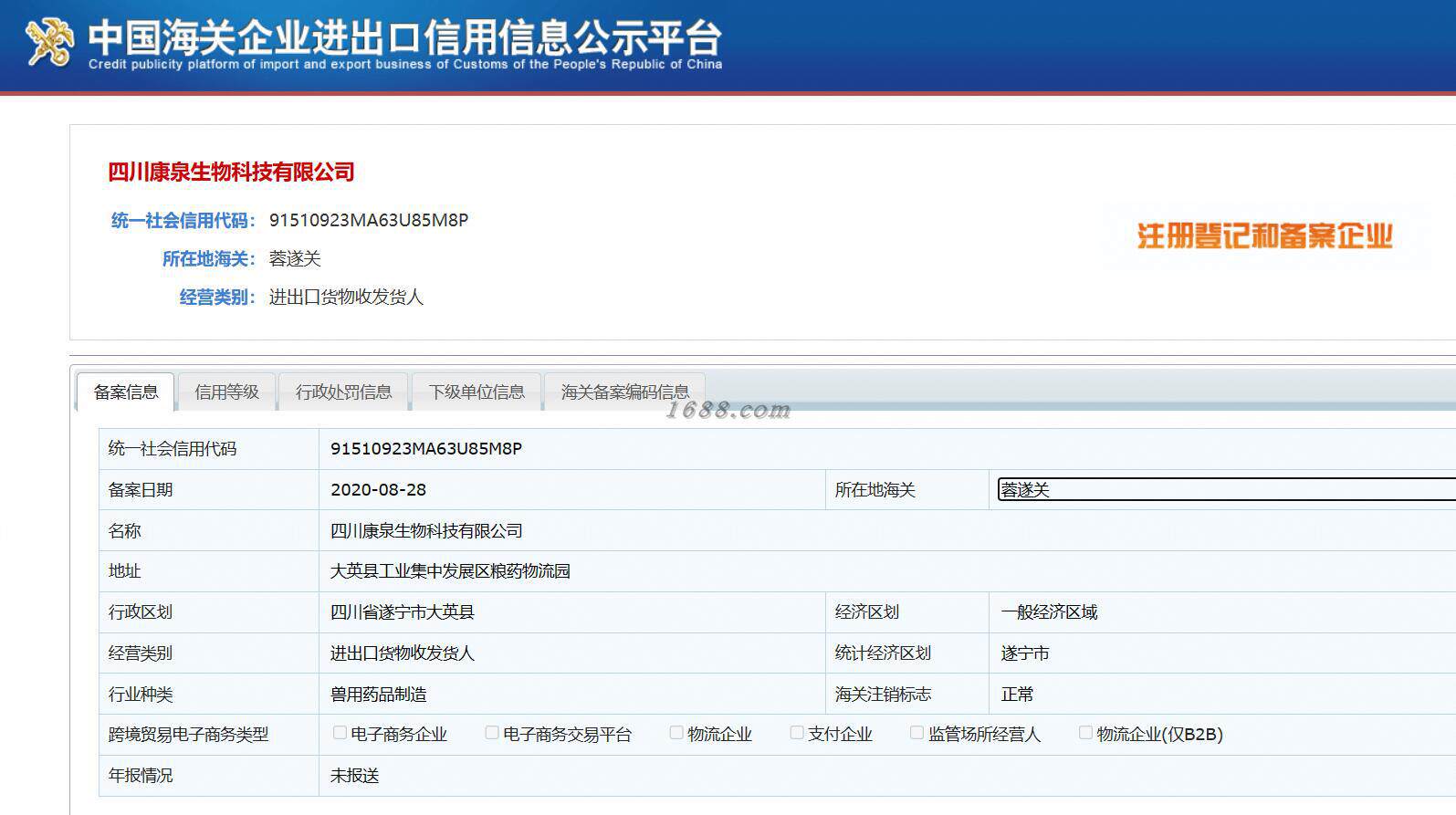1456x815 pixels.
Task: Click the header 经营类别 value 进出口货物收发货人
Action: click(x=346, y=298)
